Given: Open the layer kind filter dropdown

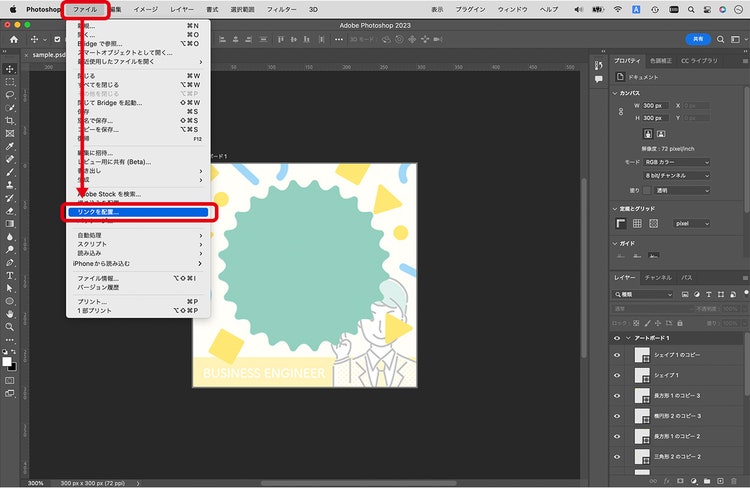Looking at the screenshot, I should [642, 295].
